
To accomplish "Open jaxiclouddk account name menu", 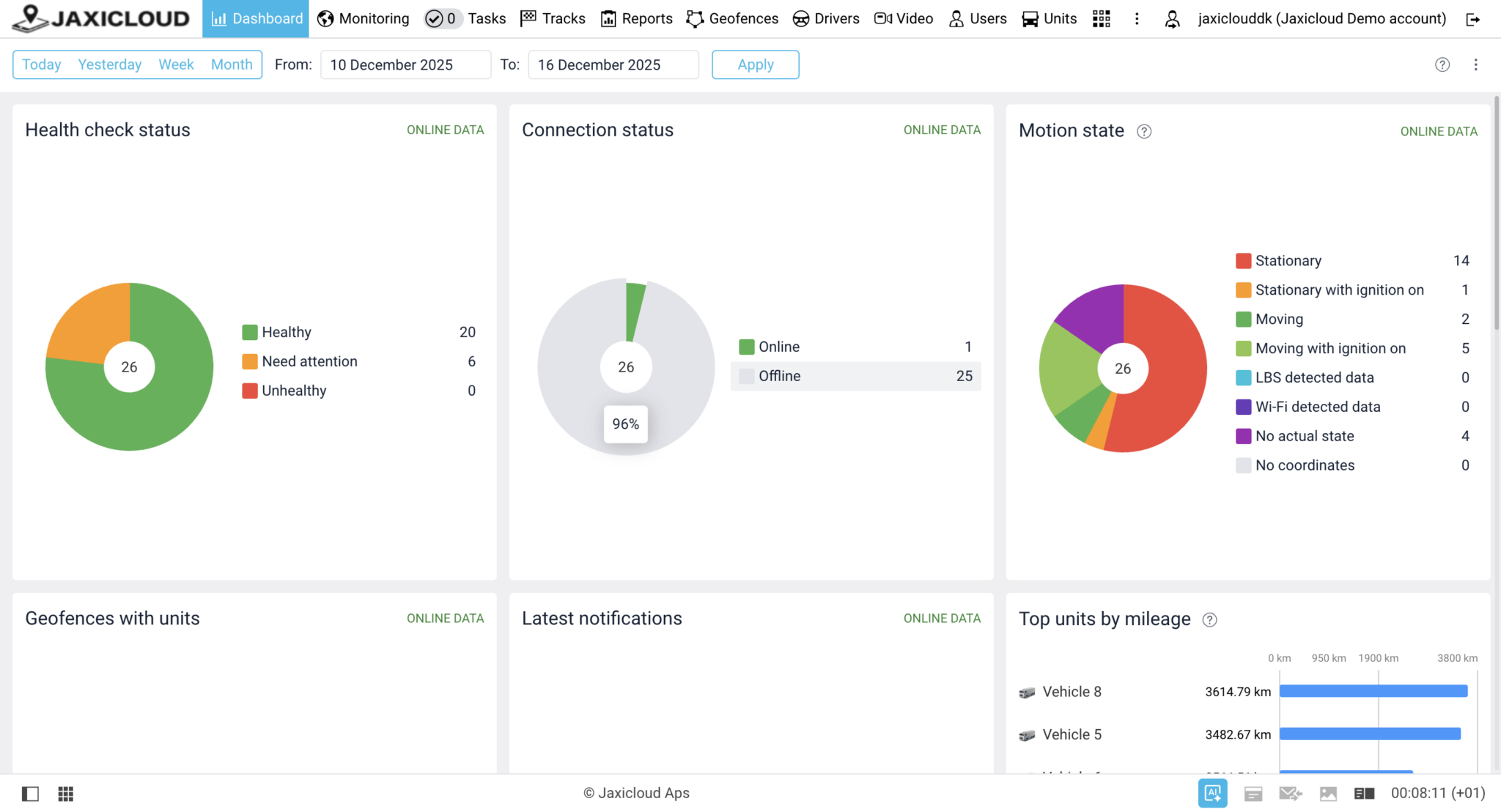I will 1322,18.
